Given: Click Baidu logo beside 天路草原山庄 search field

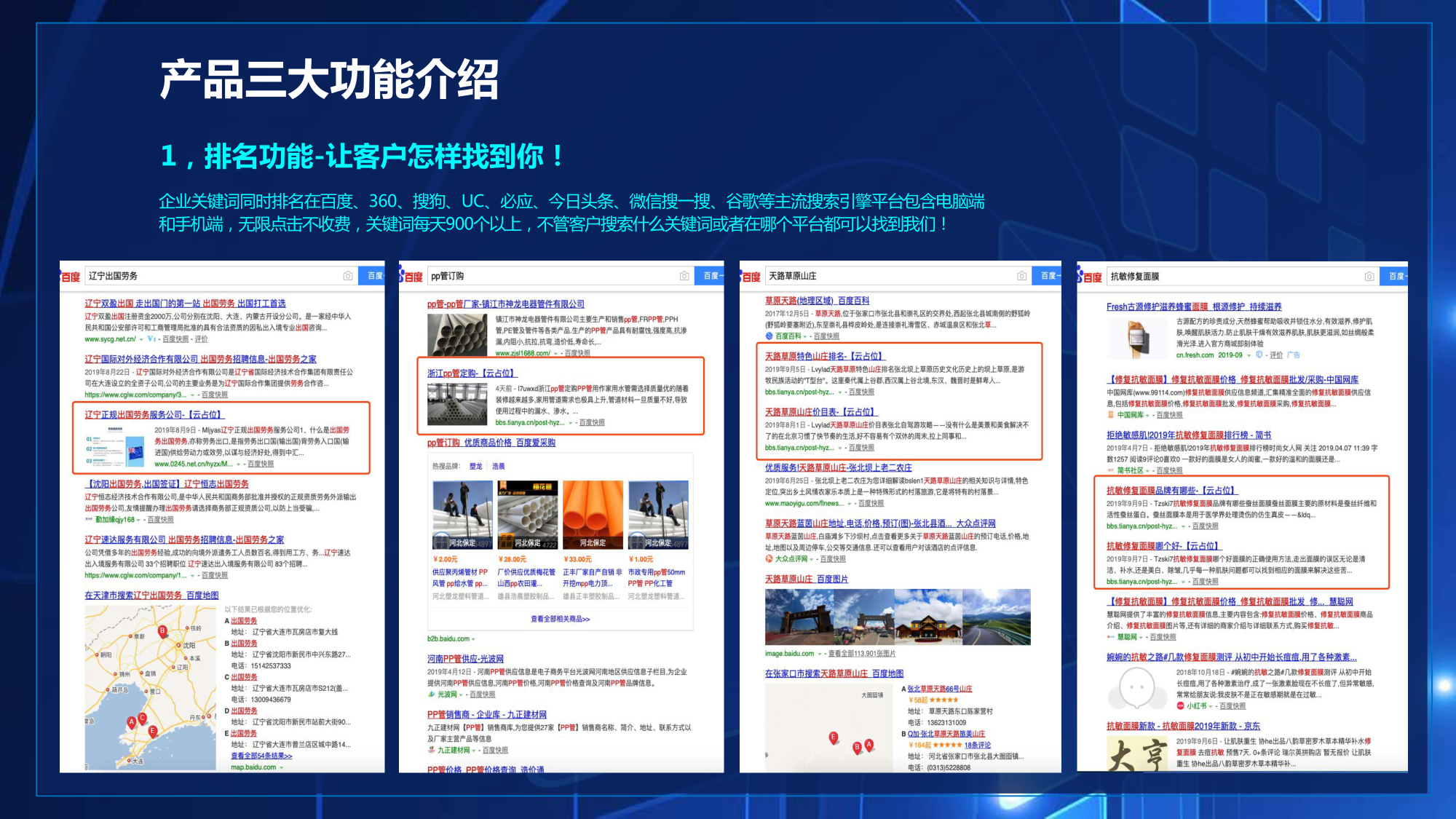Looking at the screenshot, I should click(x=751, y=277).
